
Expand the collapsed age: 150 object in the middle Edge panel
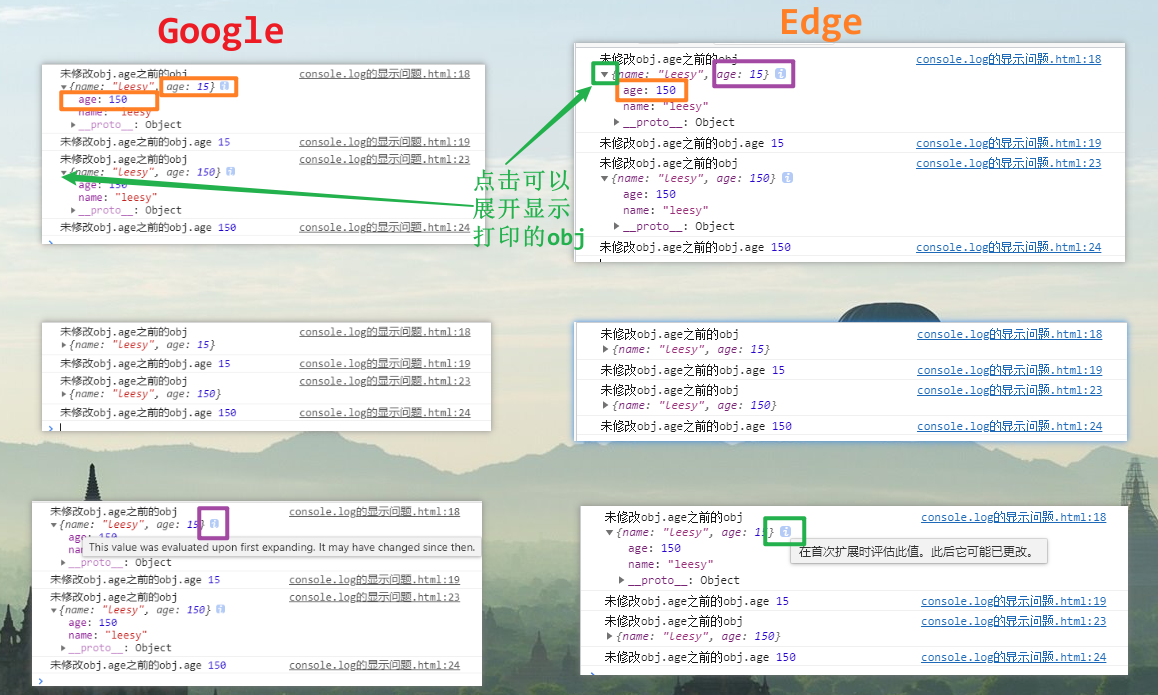[606, 406]
